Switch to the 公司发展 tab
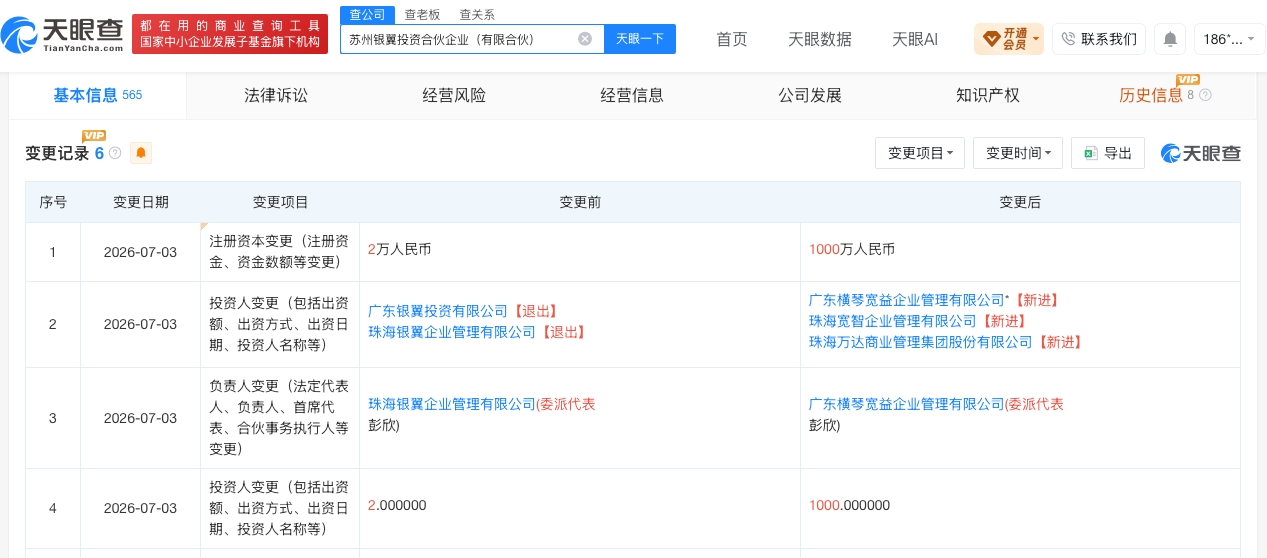Image resolution: width=1267 pixels, height=558 pixels. click(x=810, y=95)
